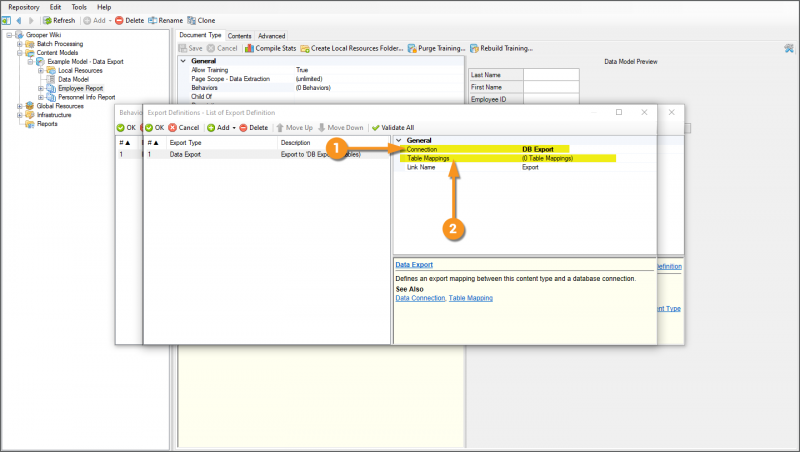Sort by the Export Type column header
The image size is (800, 452).
tap(222, 143)
